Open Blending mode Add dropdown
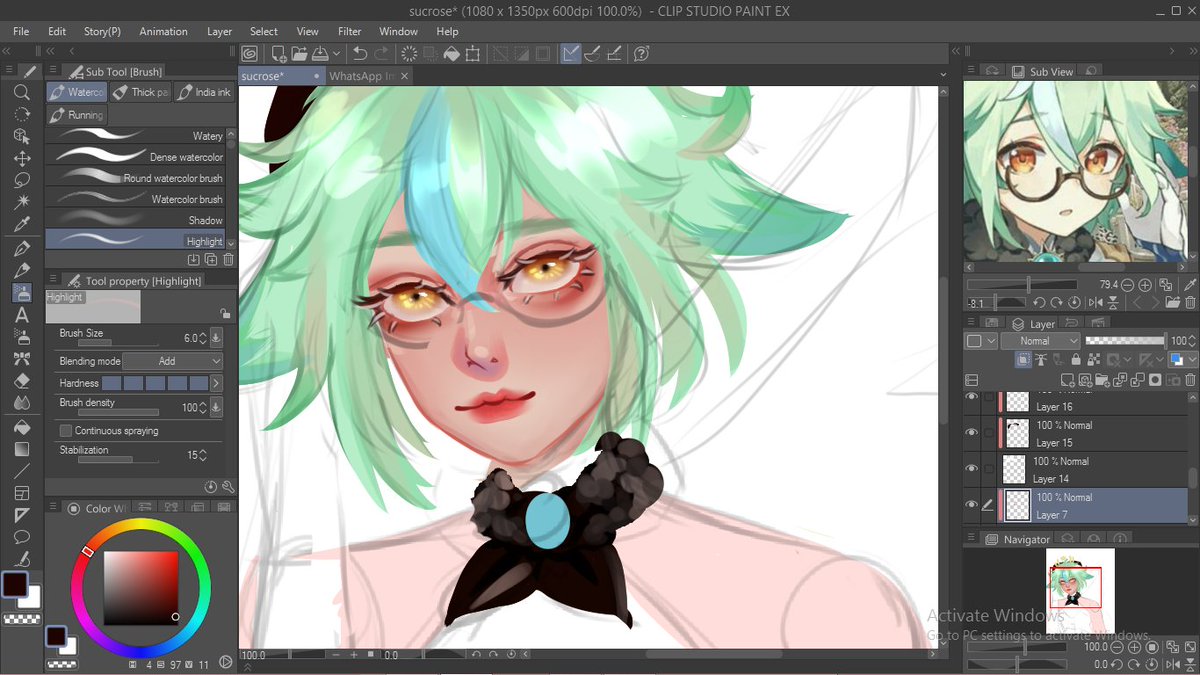The width and height of the screenshot is (1200, 675). pos(174,361)
